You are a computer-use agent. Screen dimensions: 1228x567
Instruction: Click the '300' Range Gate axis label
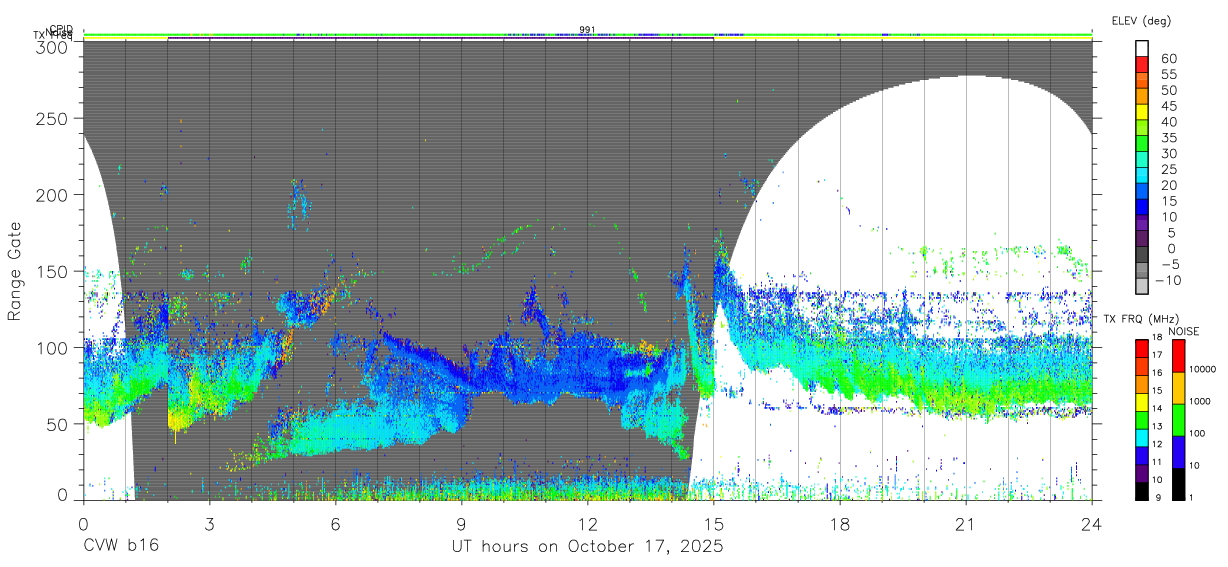click(52, 46)
